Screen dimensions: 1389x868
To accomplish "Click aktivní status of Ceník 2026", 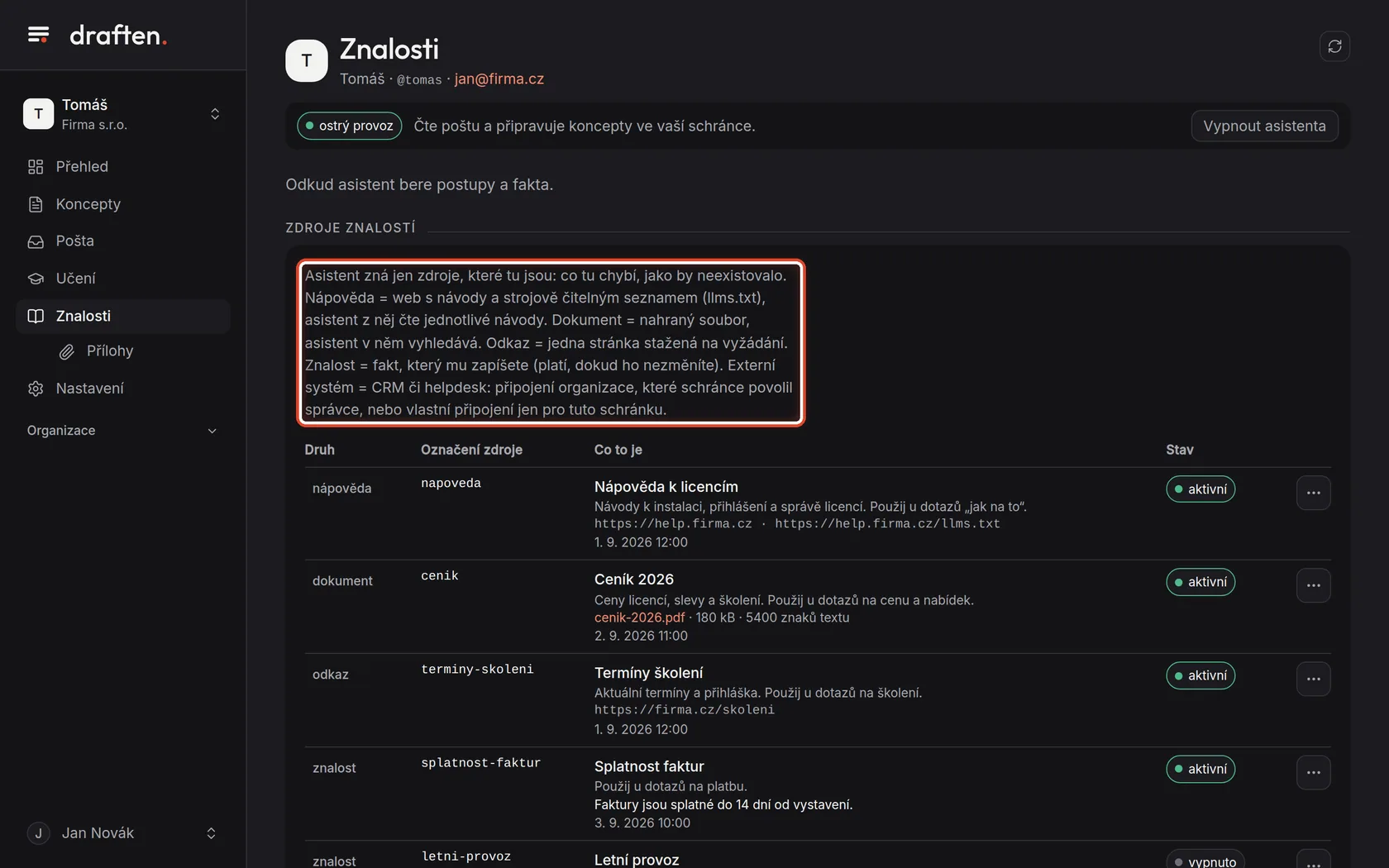I will pos(1200,582).
